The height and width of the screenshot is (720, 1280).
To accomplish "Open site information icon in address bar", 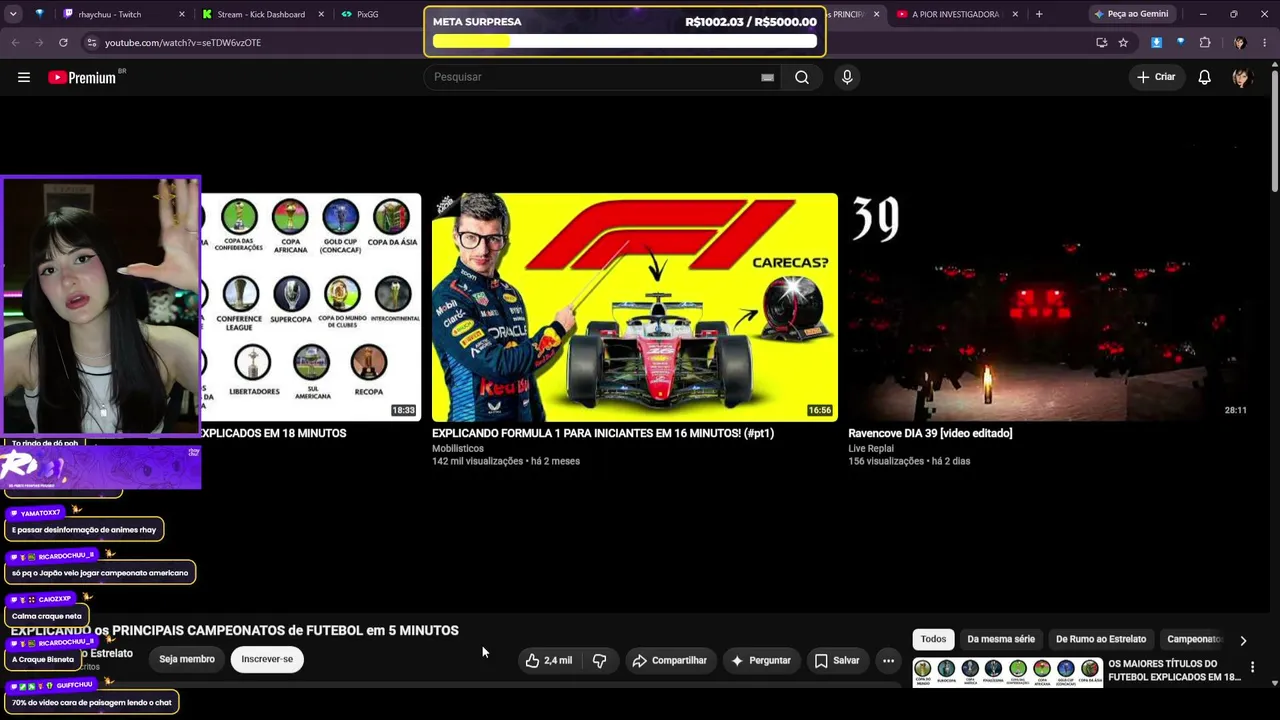I will (x=92, y=43).
